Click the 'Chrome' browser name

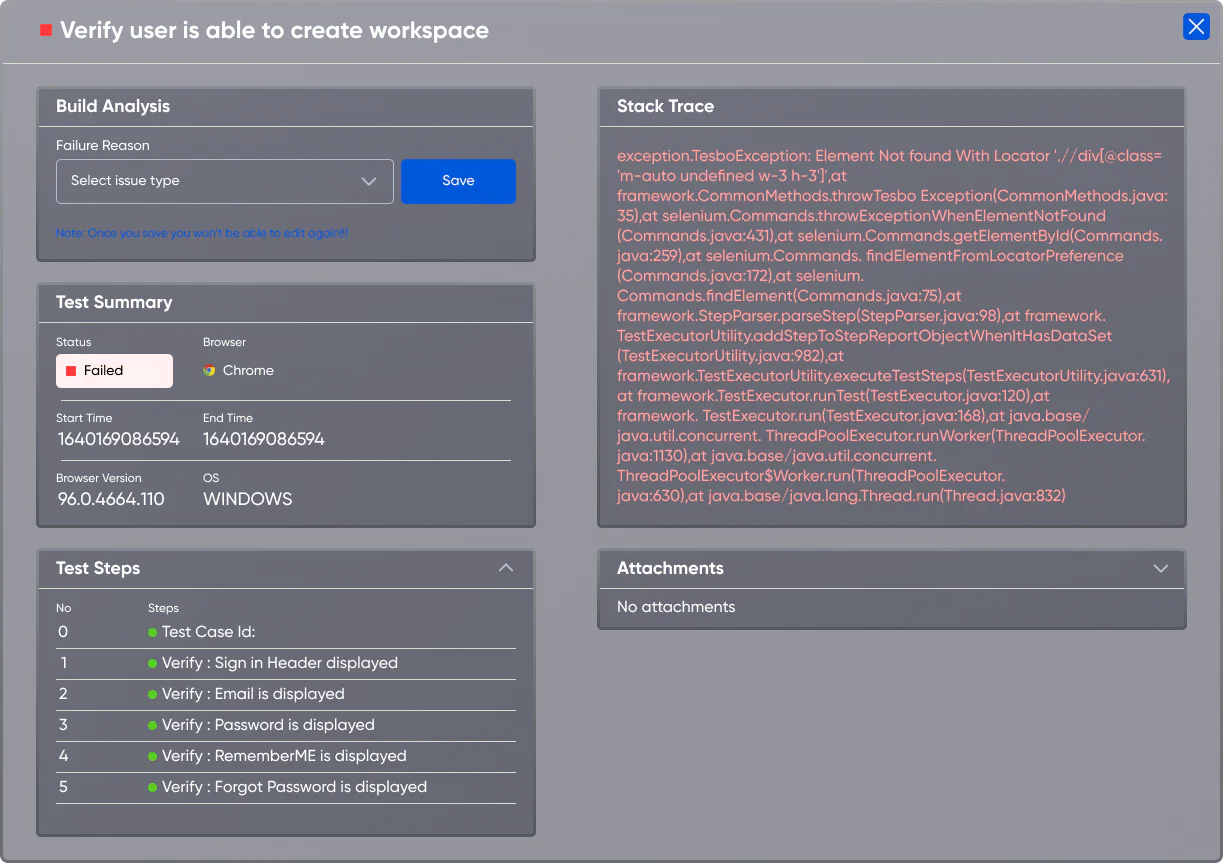click(248, 370)
